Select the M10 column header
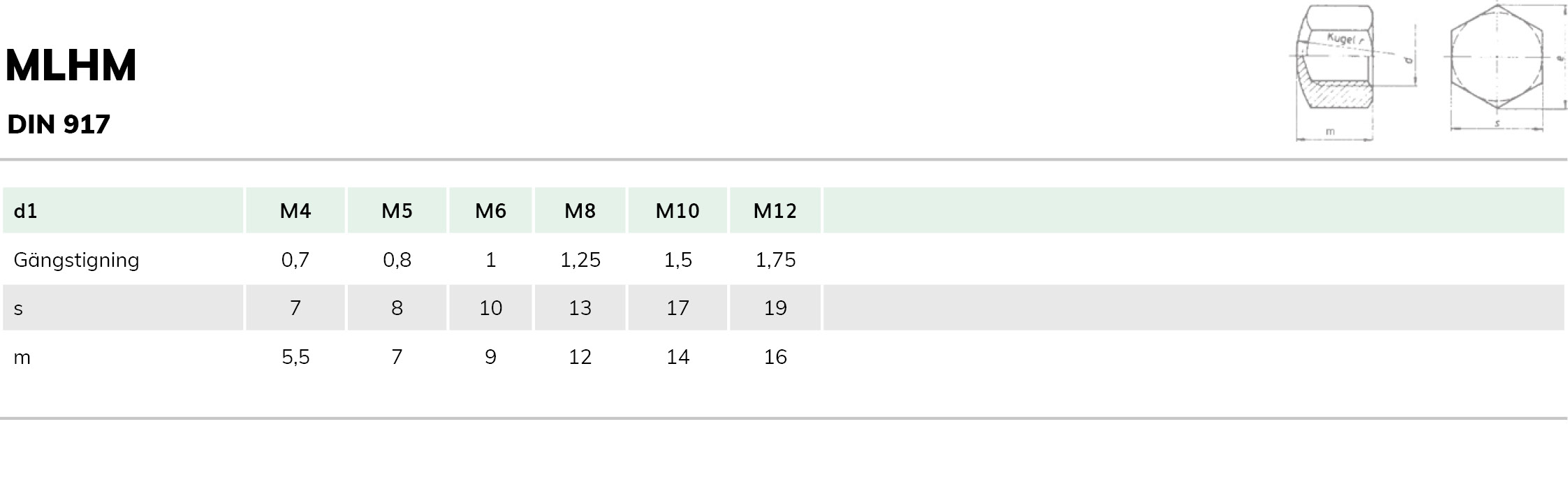The width and height of the screenshot is (1568, 482). [x=677, y=210]
